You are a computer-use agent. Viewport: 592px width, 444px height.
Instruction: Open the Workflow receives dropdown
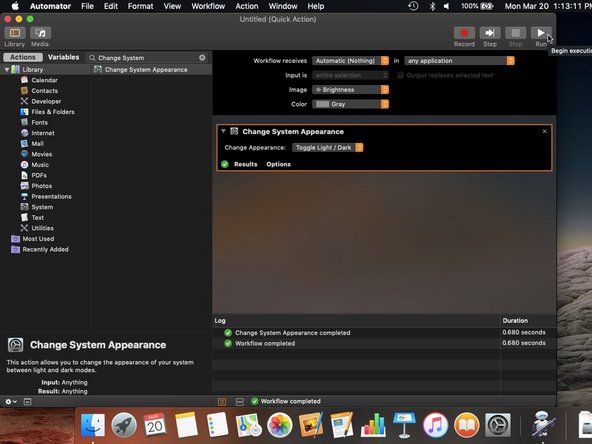click(x=350, y=60)
